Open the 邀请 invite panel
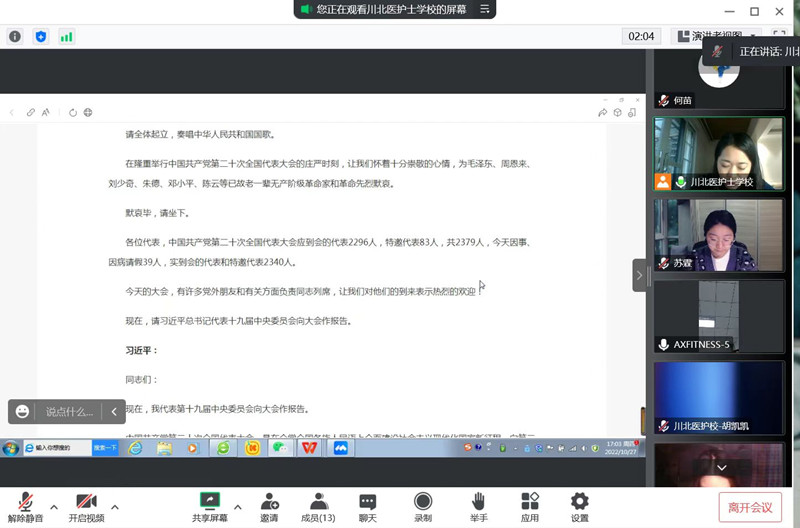This screenshot has width=800, height=528. pos(269,507)
